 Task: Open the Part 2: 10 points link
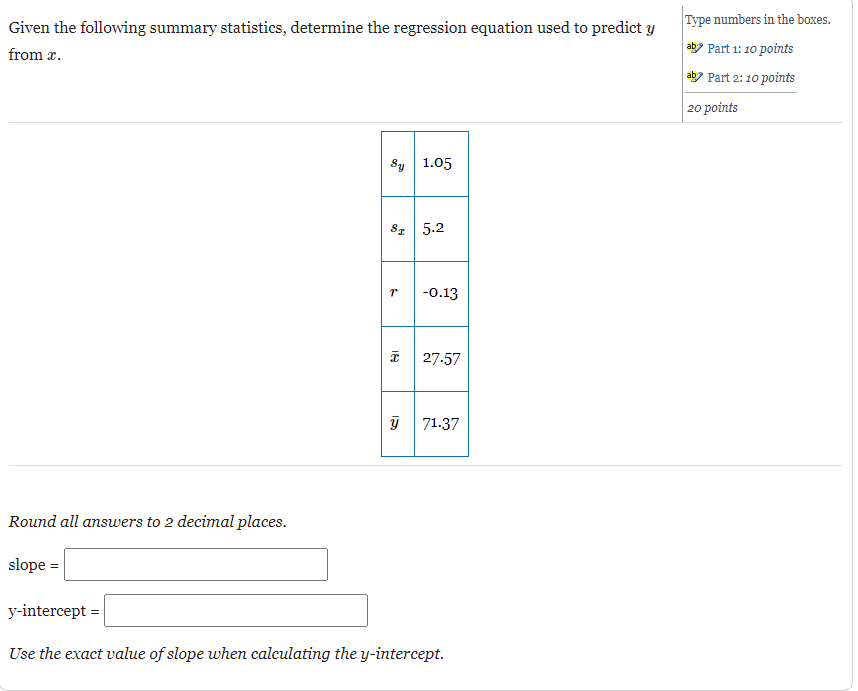point(752,77)
